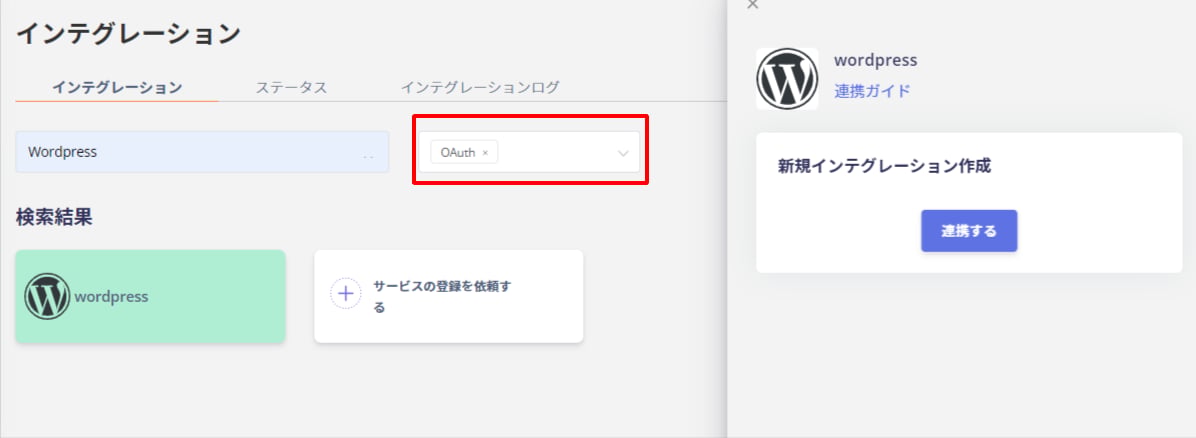This screenshot has width=1196, height=438.
Task: Open the ステータス tab
Action: [x=291, y=87]
